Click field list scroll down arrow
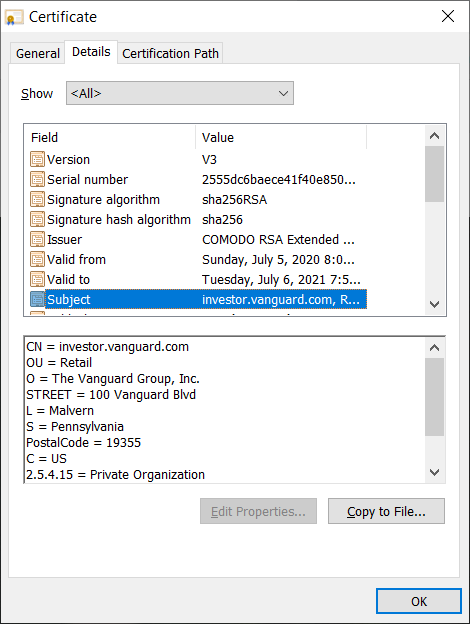The width and height of the screenshot is (470, 624). coord(435,304)
